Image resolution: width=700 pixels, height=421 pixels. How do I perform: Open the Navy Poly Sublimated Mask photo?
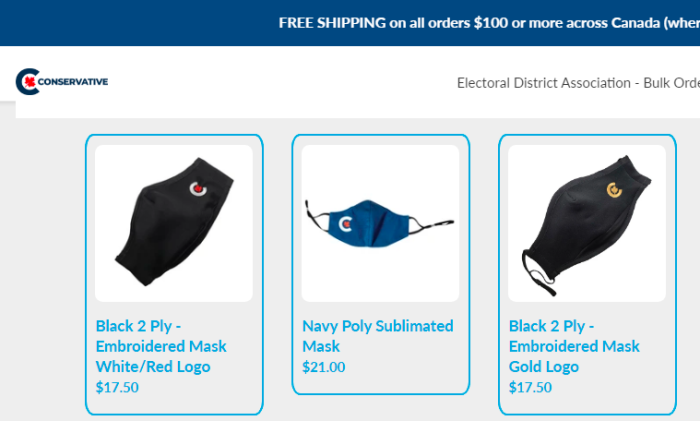pos(380,223)
